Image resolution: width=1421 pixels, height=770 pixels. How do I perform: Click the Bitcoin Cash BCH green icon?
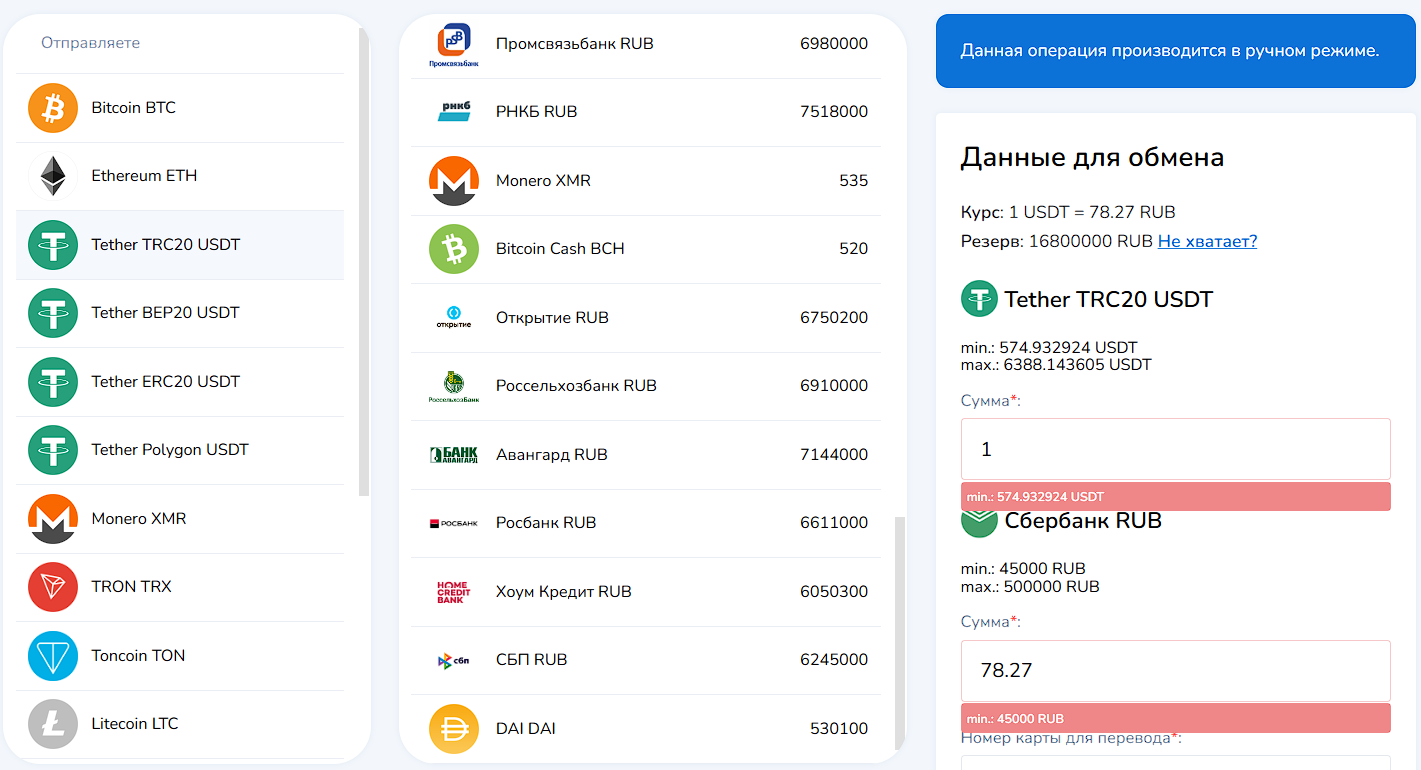[454, 249]
